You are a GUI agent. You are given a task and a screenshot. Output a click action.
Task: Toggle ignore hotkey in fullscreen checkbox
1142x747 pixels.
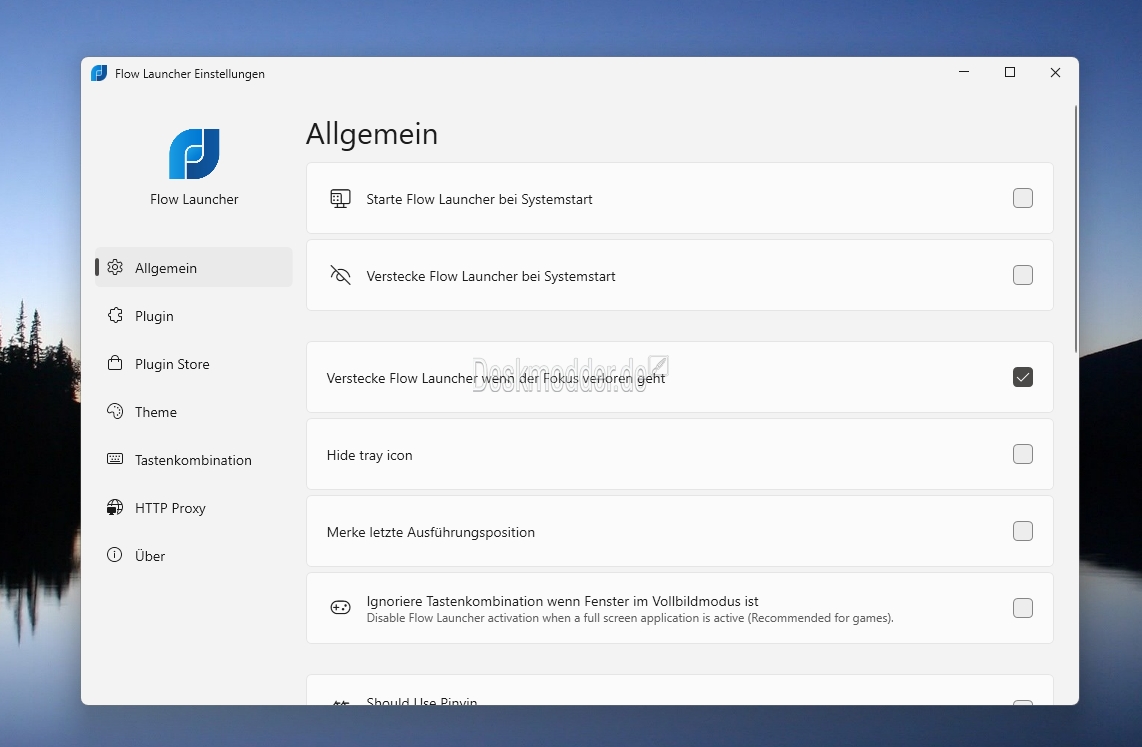(x=1022, y=608)
